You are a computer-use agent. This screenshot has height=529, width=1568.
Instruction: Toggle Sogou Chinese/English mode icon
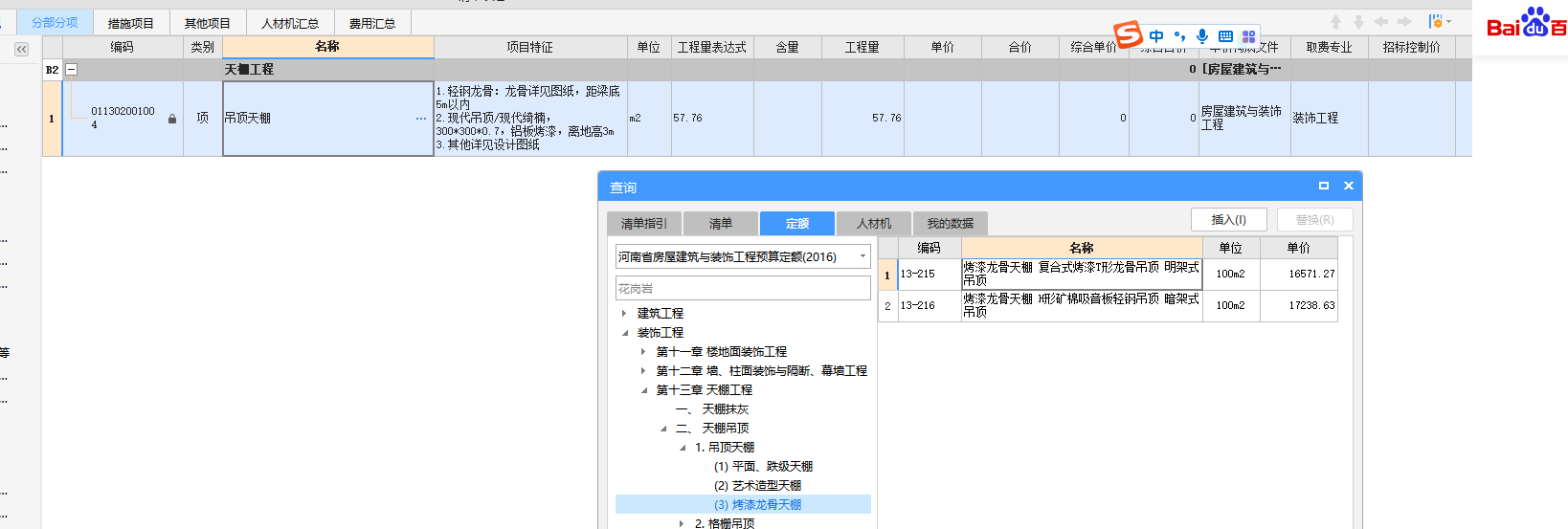(1156, 36)
